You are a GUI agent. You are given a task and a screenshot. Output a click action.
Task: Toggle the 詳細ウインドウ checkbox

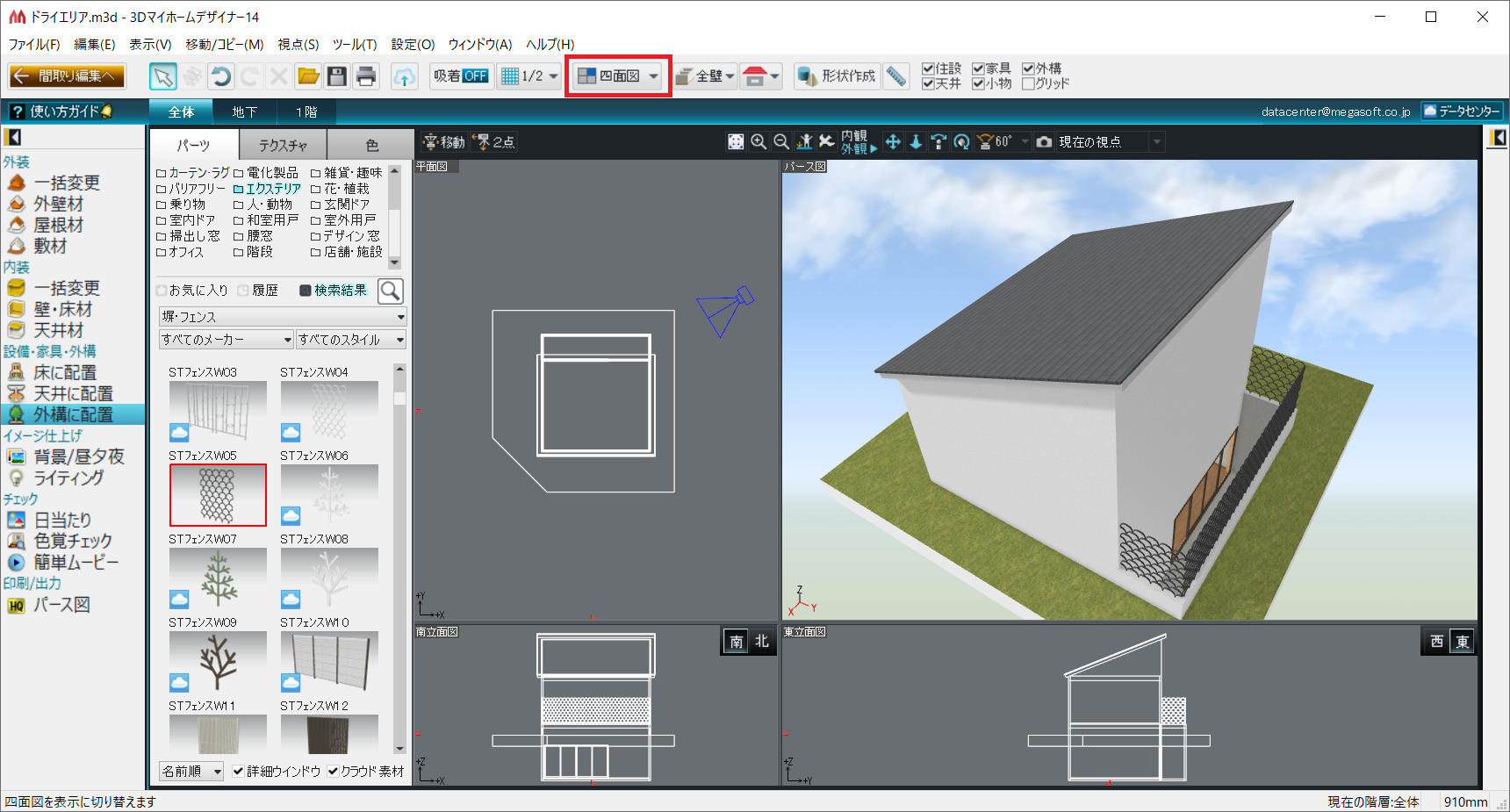coord(238,772)
